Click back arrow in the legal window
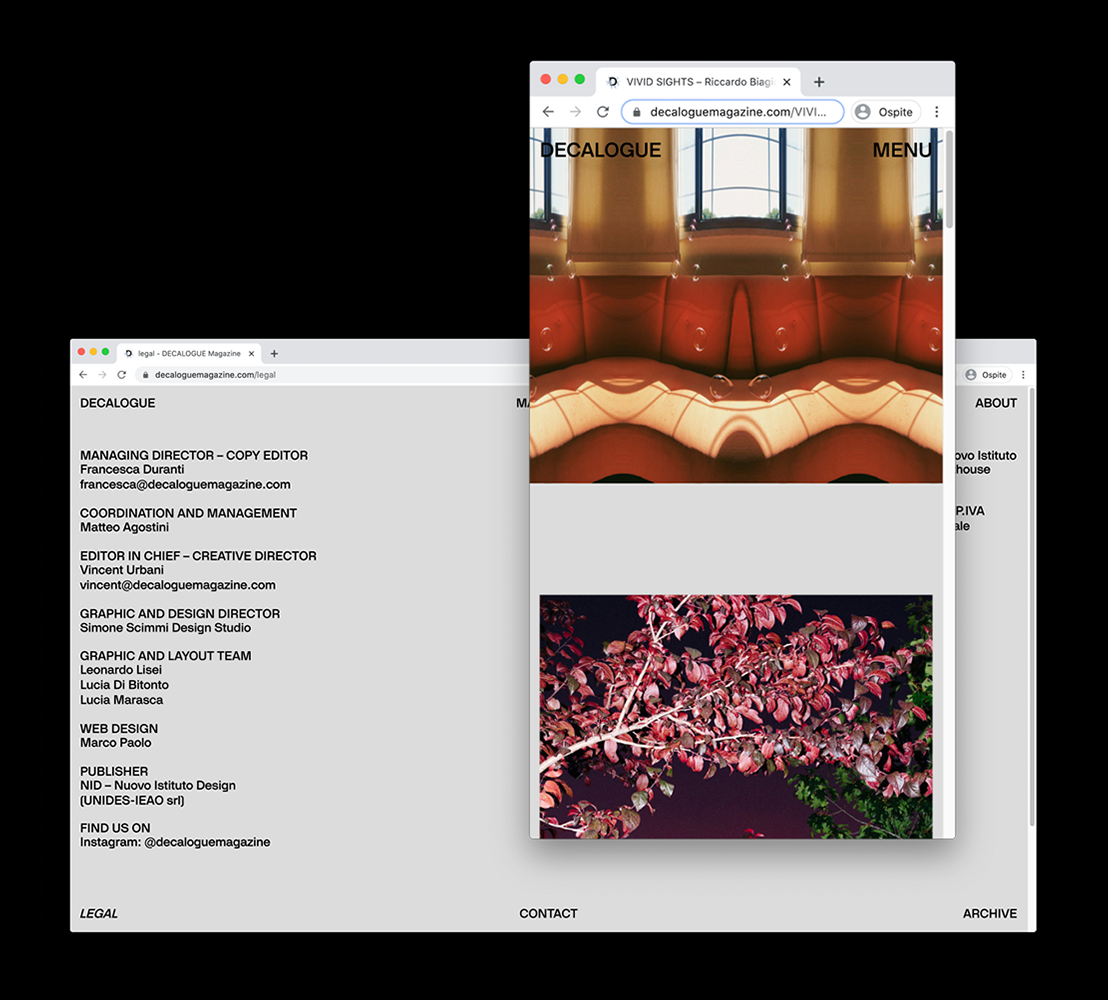Image resolution: width=1108 pixels, height=1000 pixels. point(83,375)
